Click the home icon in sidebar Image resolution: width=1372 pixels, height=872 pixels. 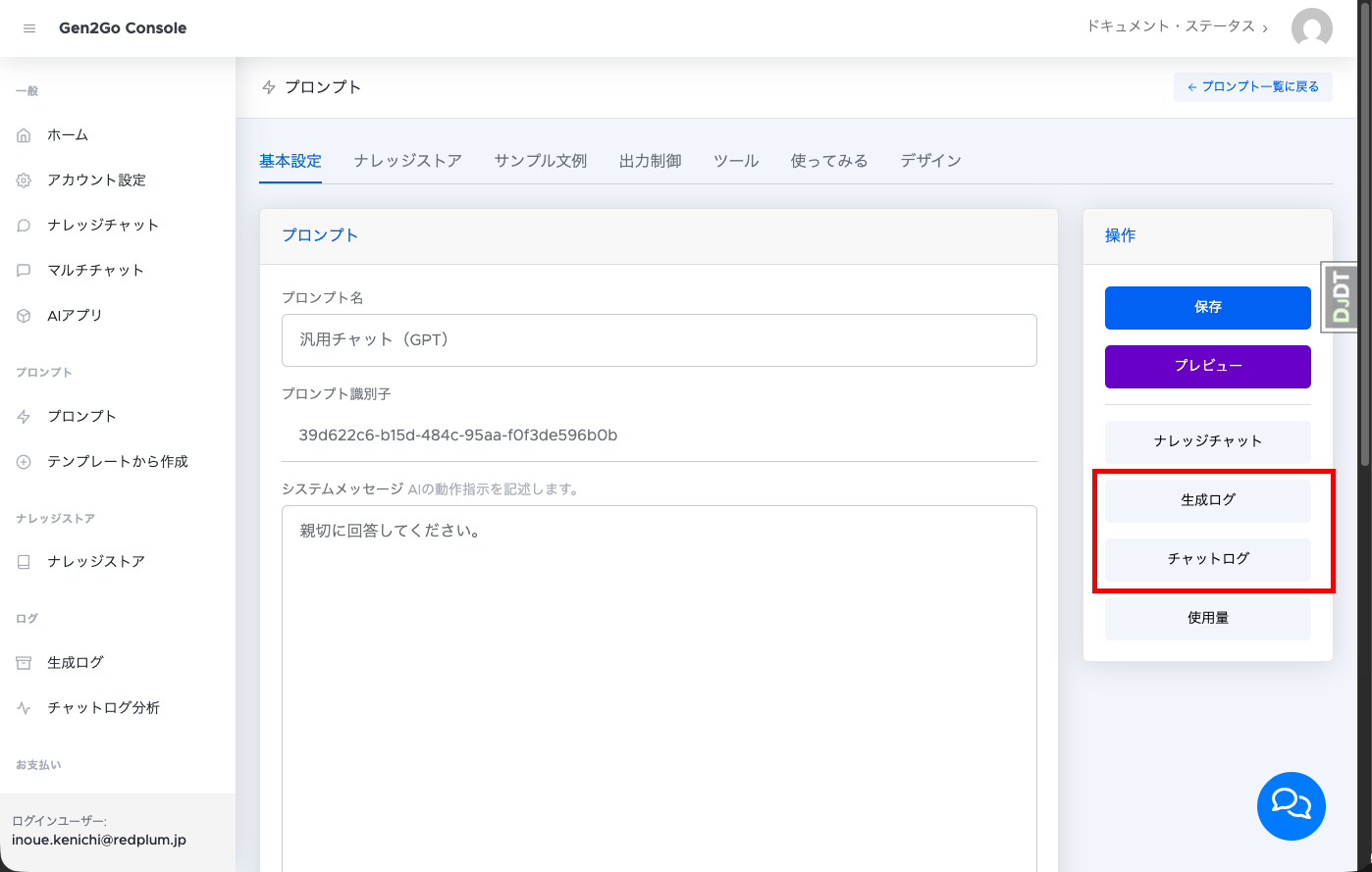pos(25,135)
